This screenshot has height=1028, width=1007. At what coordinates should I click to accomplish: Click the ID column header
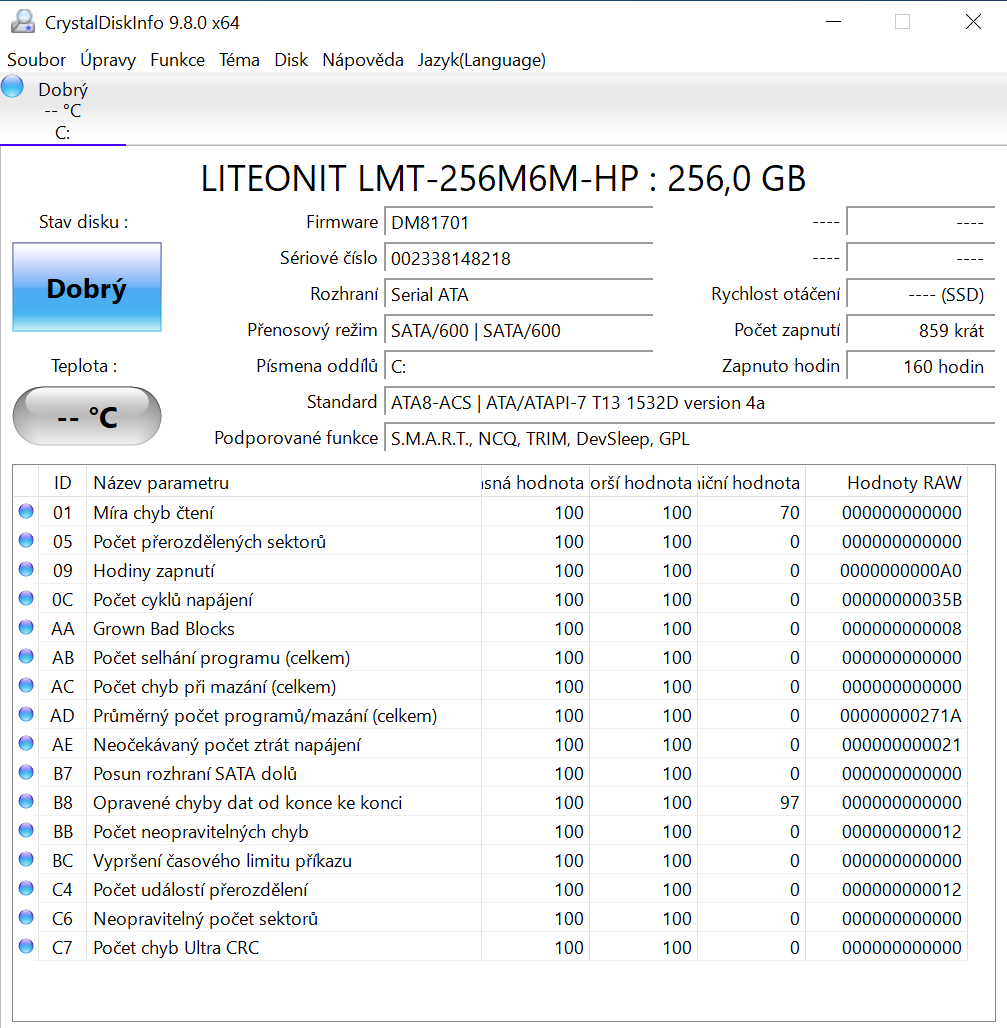click(x=62, y=483)
